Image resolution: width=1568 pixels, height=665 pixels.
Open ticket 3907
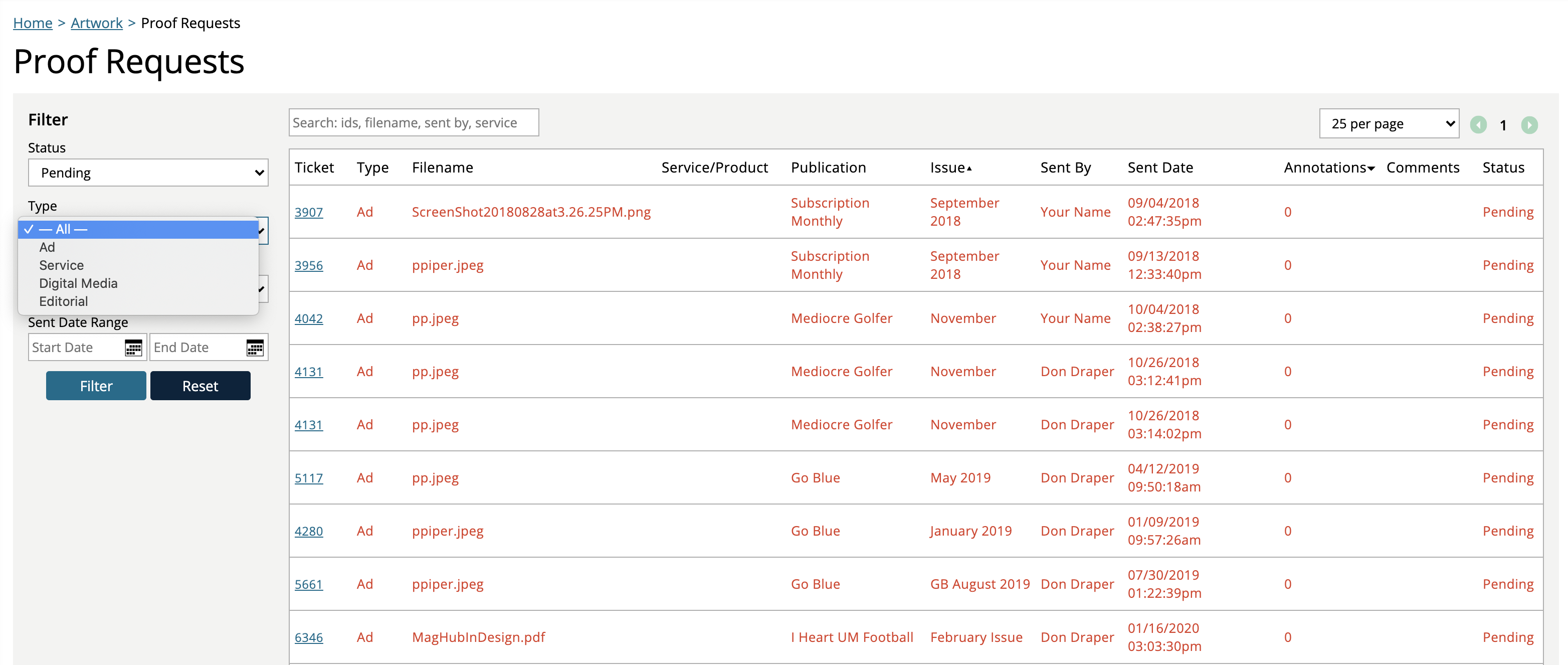(x=309, y=212)
